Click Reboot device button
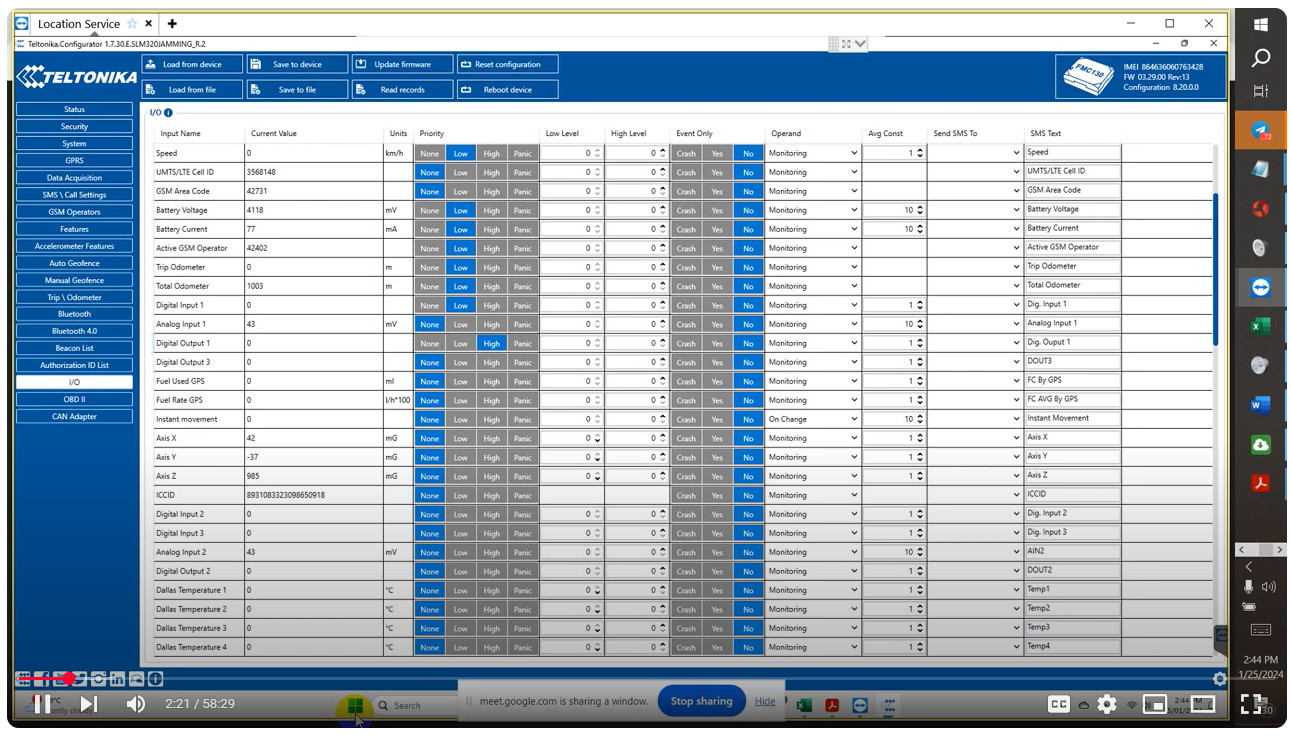The height and width of the screenshot is (736, 1291). (x=507, y=90)
